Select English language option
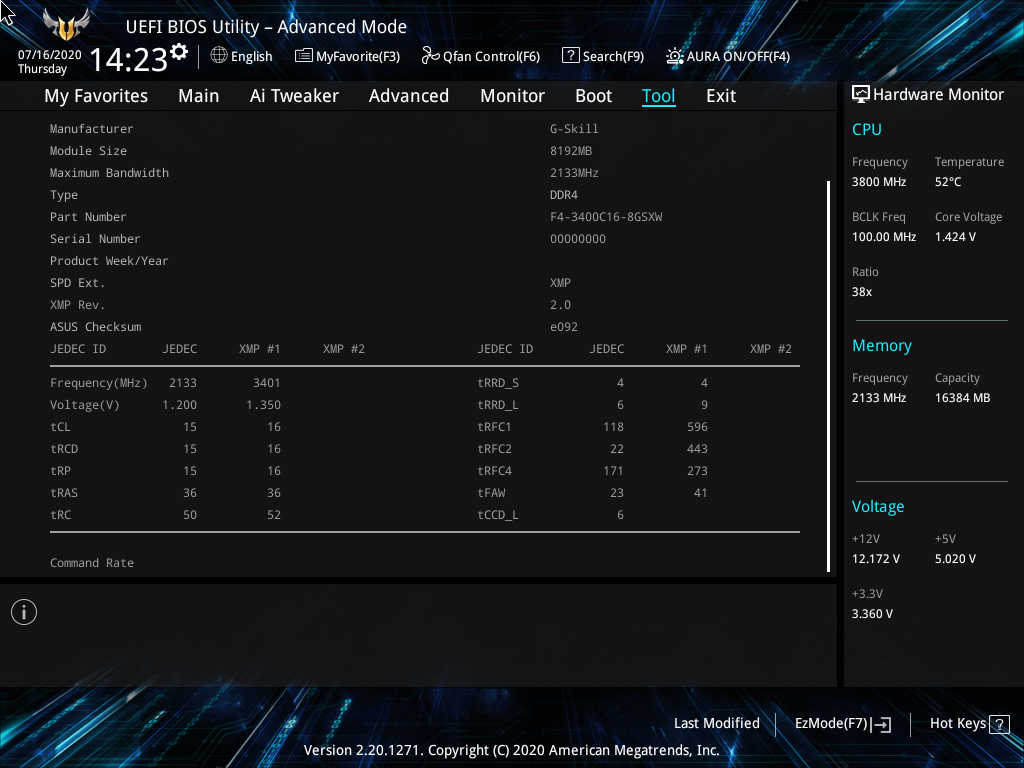 point(251,56)
